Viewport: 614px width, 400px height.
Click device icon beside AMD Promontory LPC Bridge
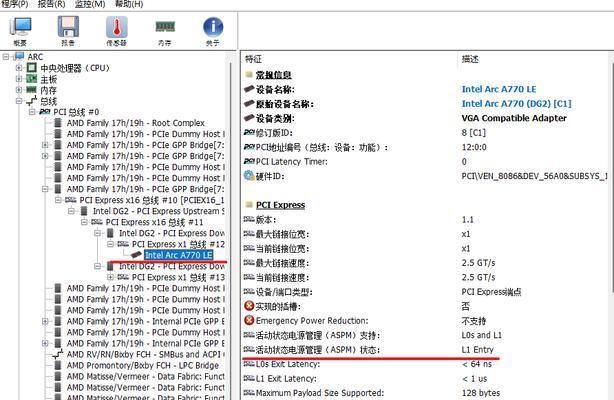(58, 365)
